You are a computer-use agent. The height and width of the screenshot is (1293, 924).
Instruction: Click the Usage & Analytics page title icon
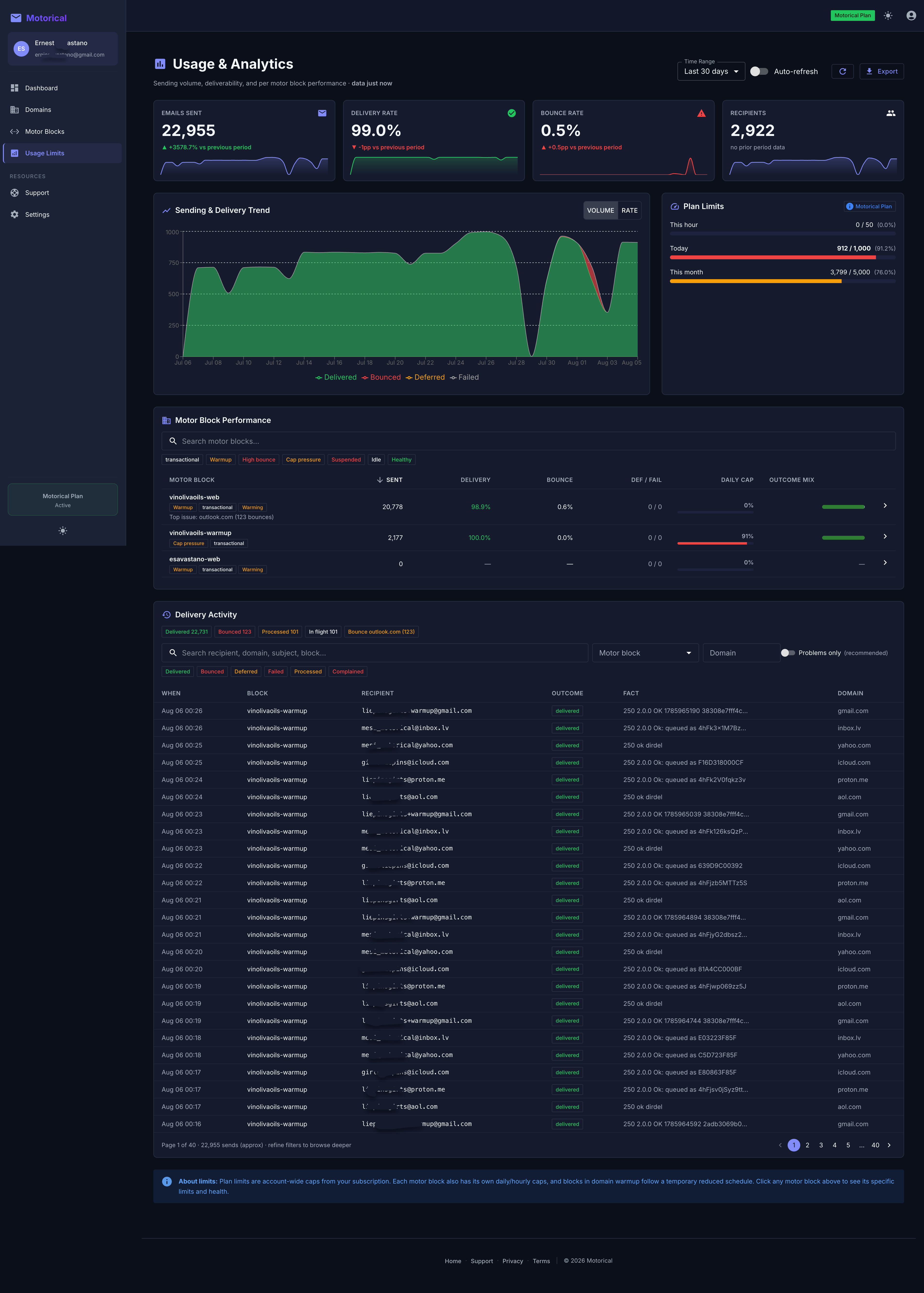click(160, 64)
